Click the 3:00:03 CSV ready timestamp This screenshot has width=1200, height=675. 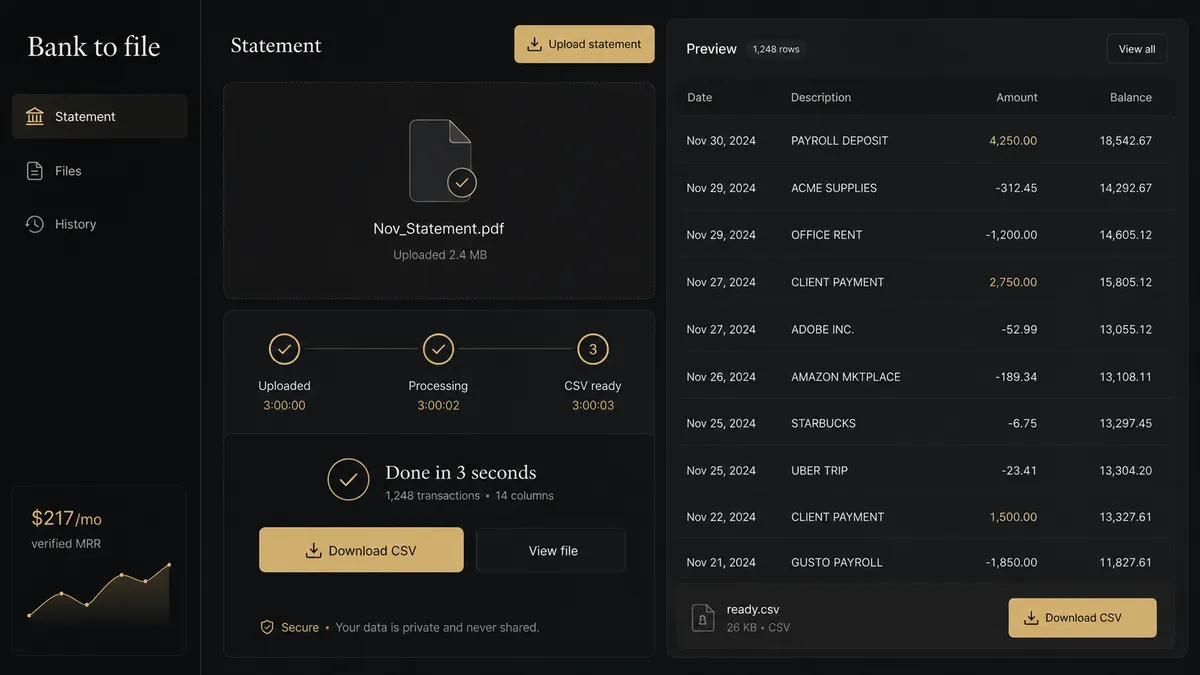(x=593, y=405)
